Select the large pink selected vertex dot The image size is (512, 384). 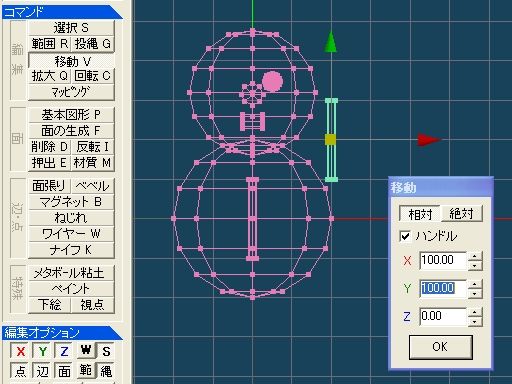[273, 82]
